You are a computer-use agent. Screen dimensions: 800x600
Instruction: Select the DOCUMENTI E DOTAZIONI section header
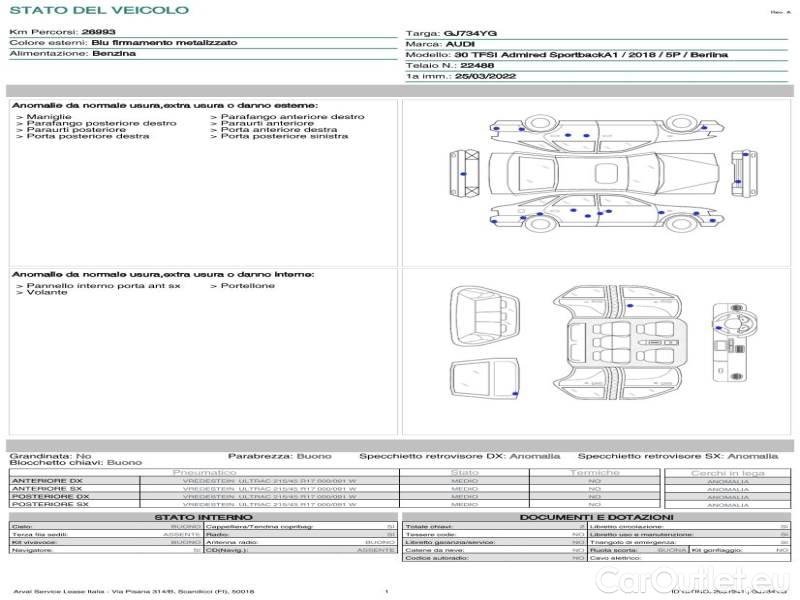[596, 517]
